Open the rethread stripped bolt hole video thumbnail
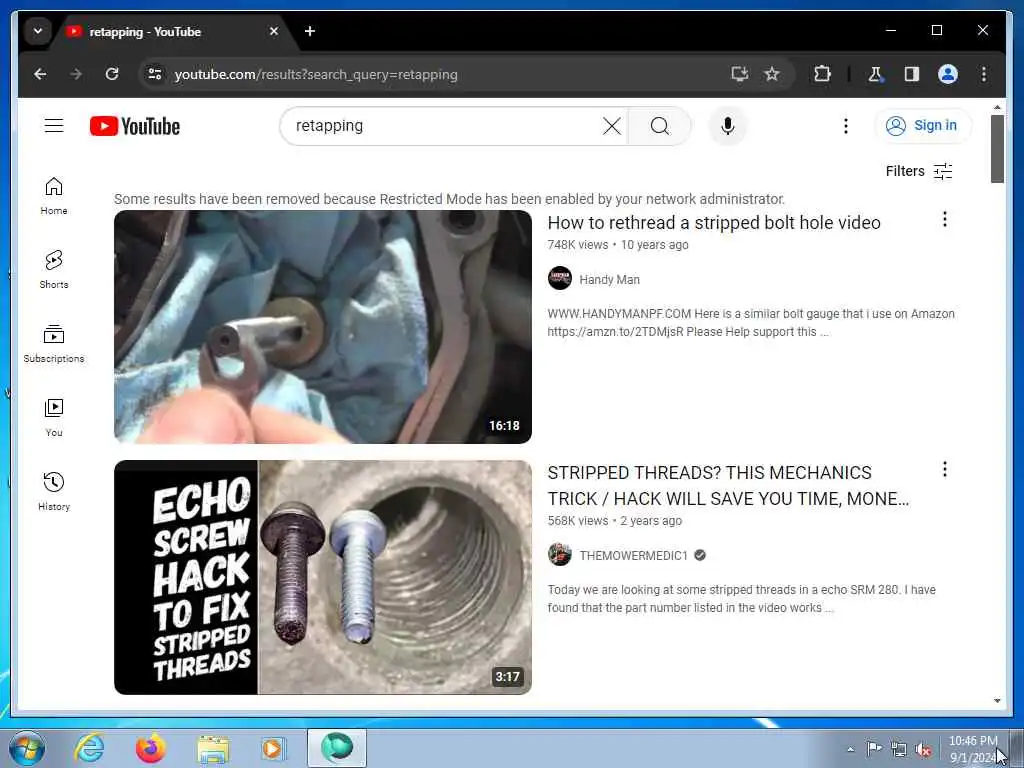Viewport: 1024px width, 768px height. coord(323,327)
